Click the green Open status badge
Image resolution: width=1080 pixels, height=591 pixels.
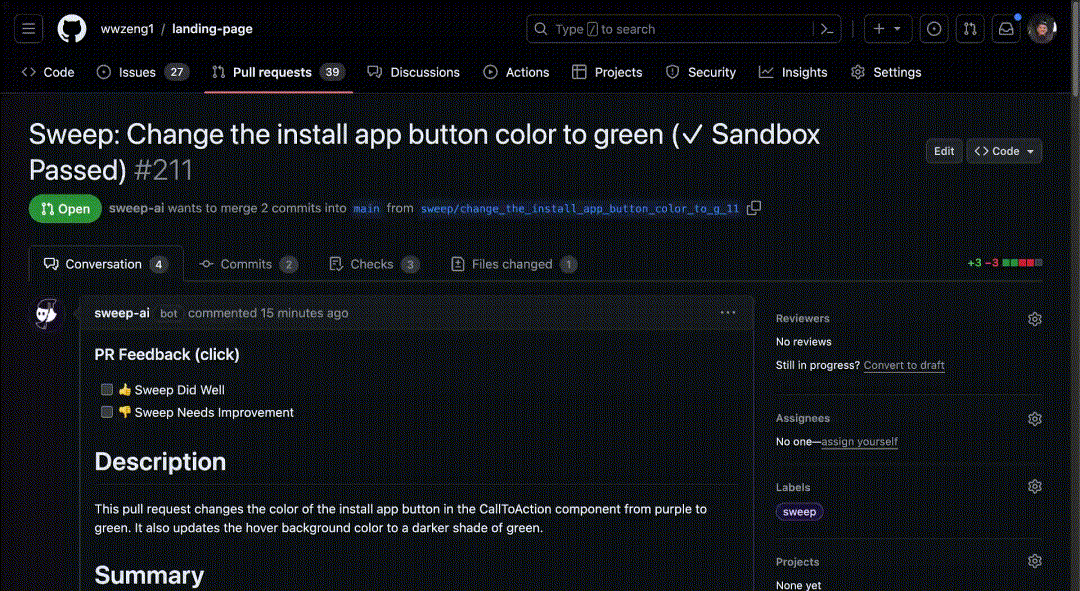point(65,209)
